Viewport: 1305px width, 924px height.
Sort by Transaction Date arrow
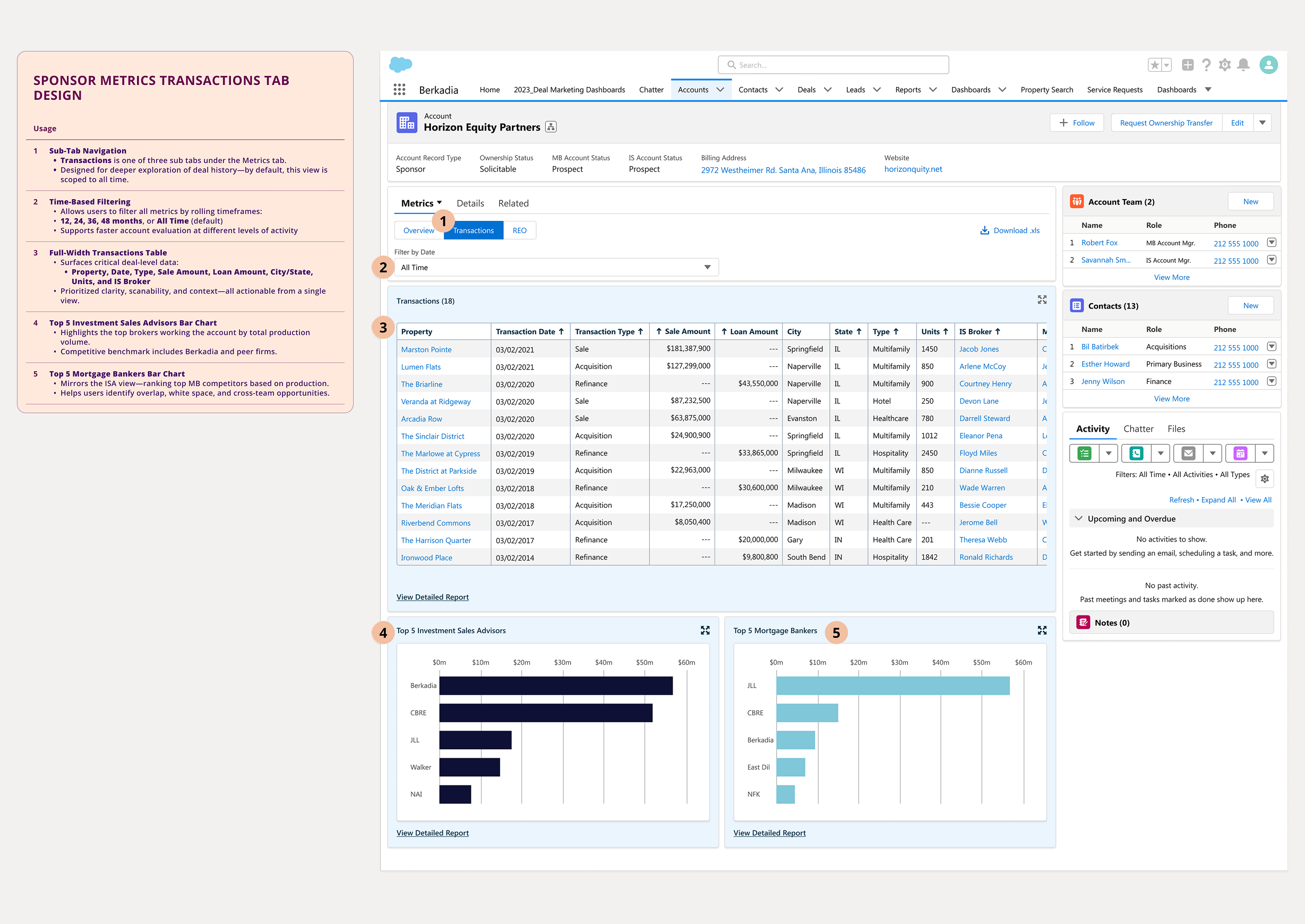tap(561, 332)
